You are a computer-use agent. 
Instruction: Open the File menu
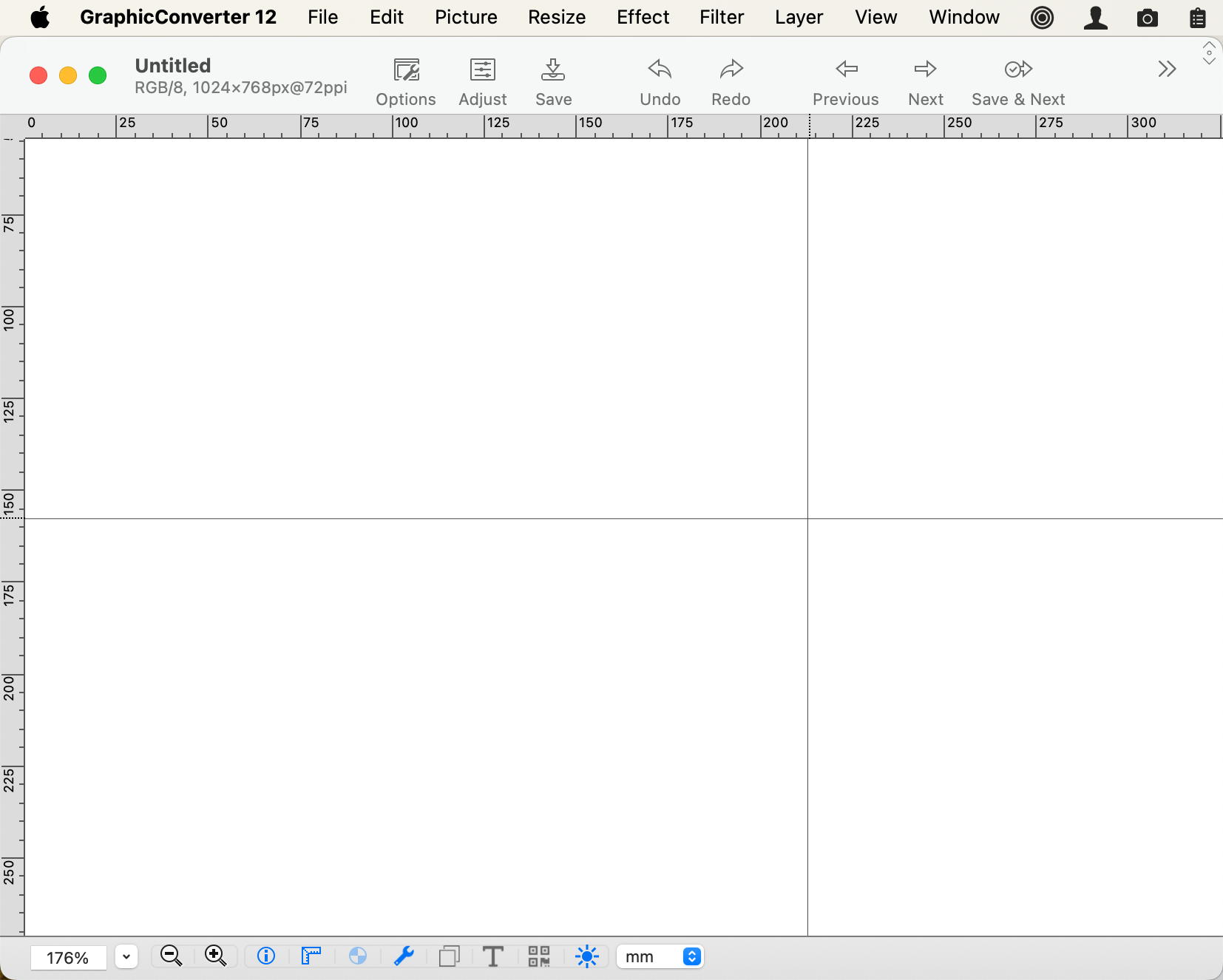click(323, 17)
